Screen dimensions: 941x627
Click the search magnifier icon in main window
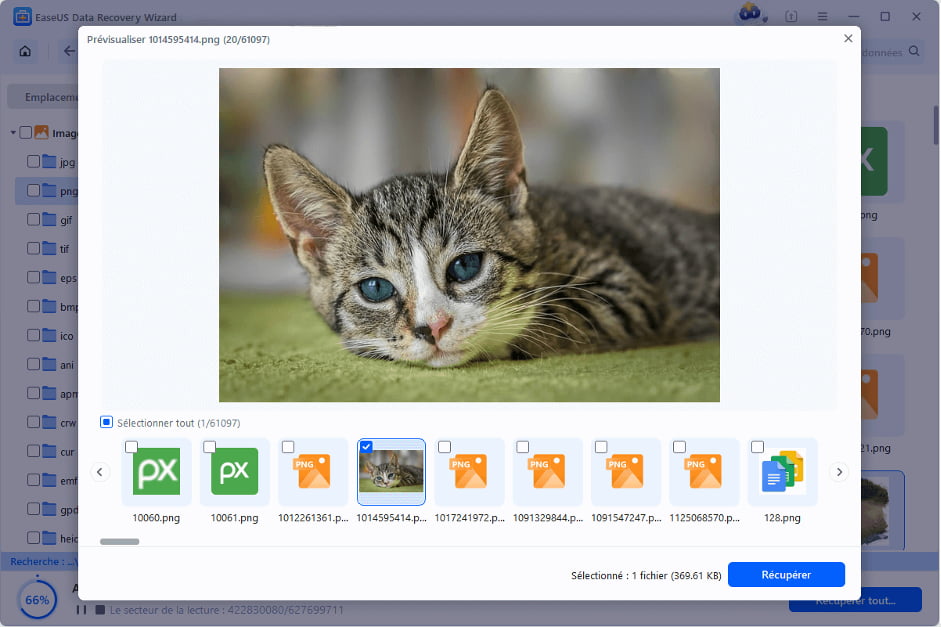tap(914, 51)
